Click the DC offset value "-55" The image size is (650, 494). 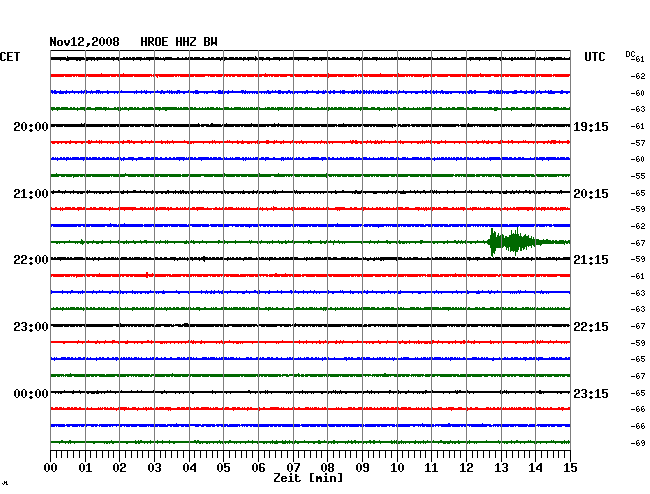(x=638, y=176)
